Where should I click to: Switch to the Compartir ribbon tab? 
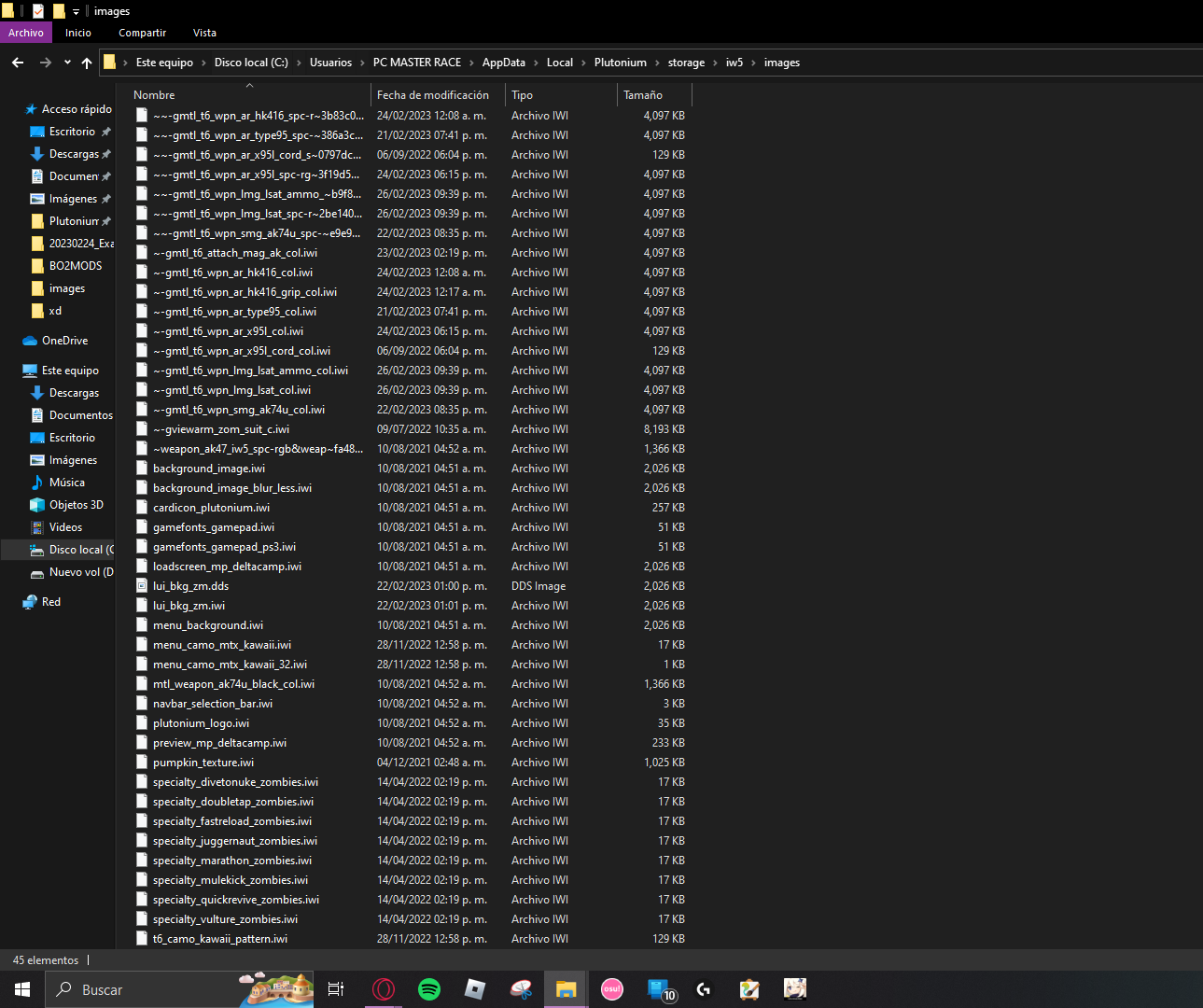tap(142, 33)
